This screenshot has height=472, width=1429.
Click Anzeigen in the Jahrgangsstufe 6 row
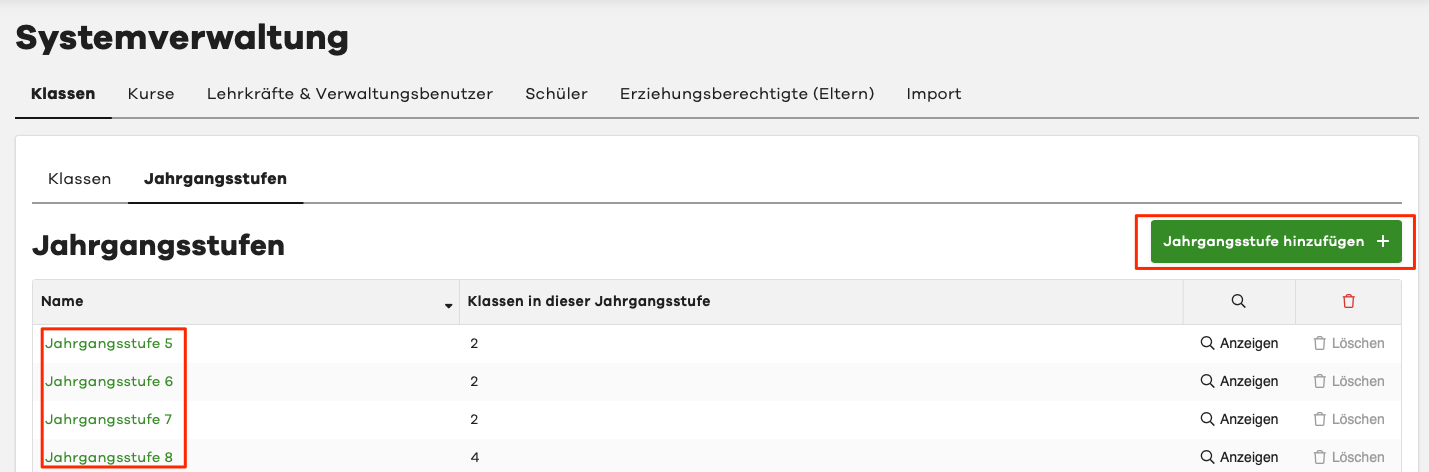point(1239,381)
